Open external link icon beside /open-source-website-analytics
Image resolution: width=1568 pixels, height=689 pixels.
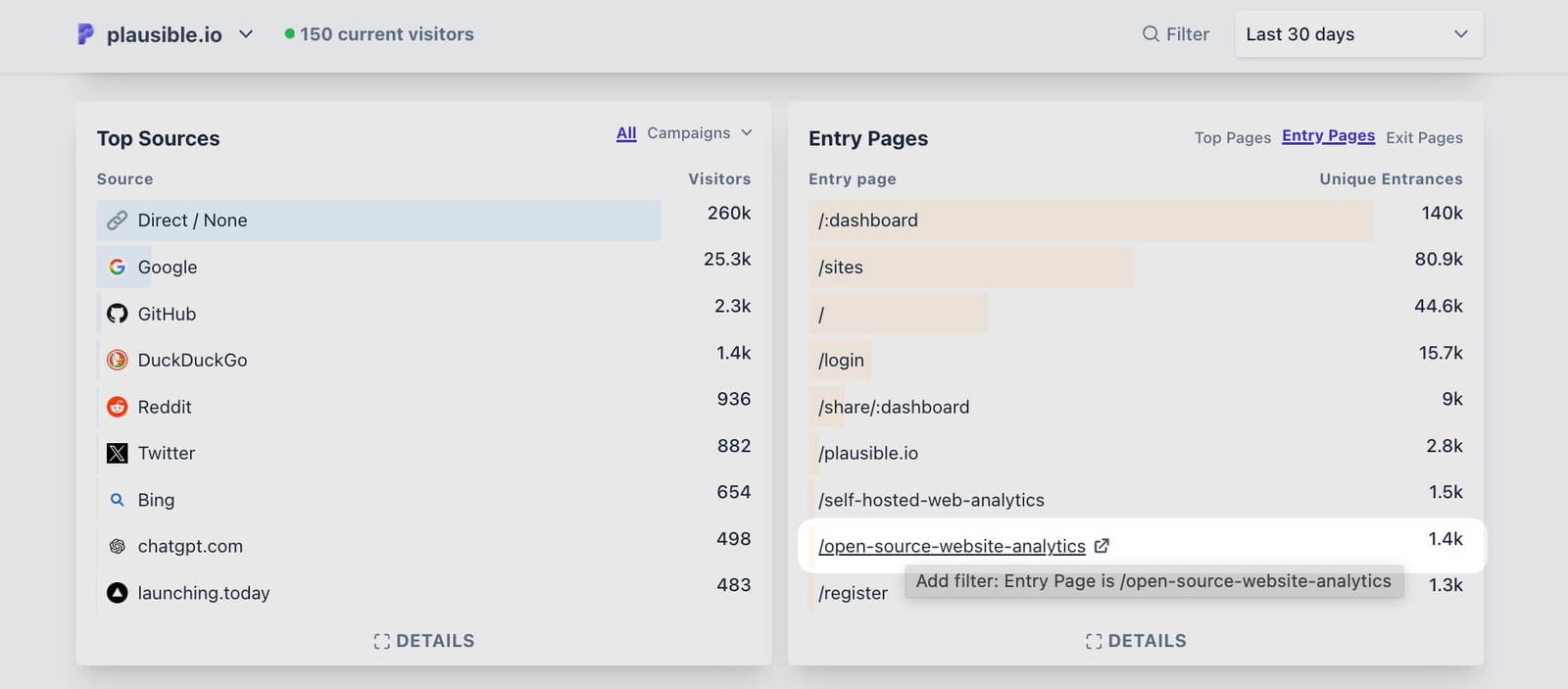(x=1102, y=546)
